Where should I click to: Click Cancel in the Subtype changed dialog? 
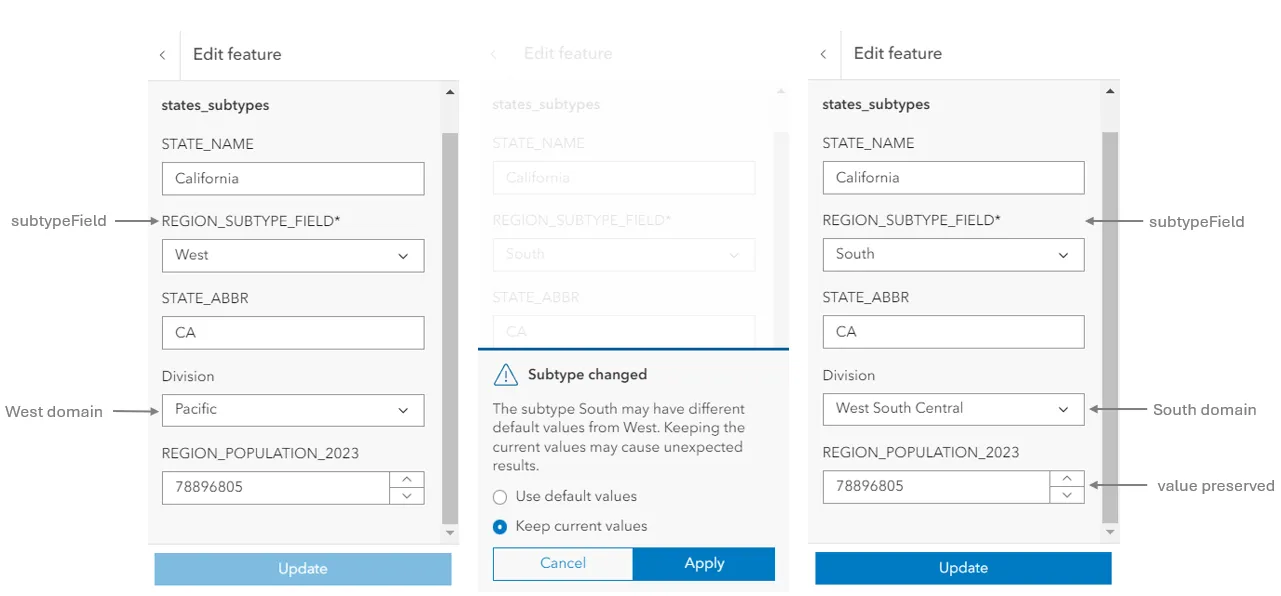(562, 563)
